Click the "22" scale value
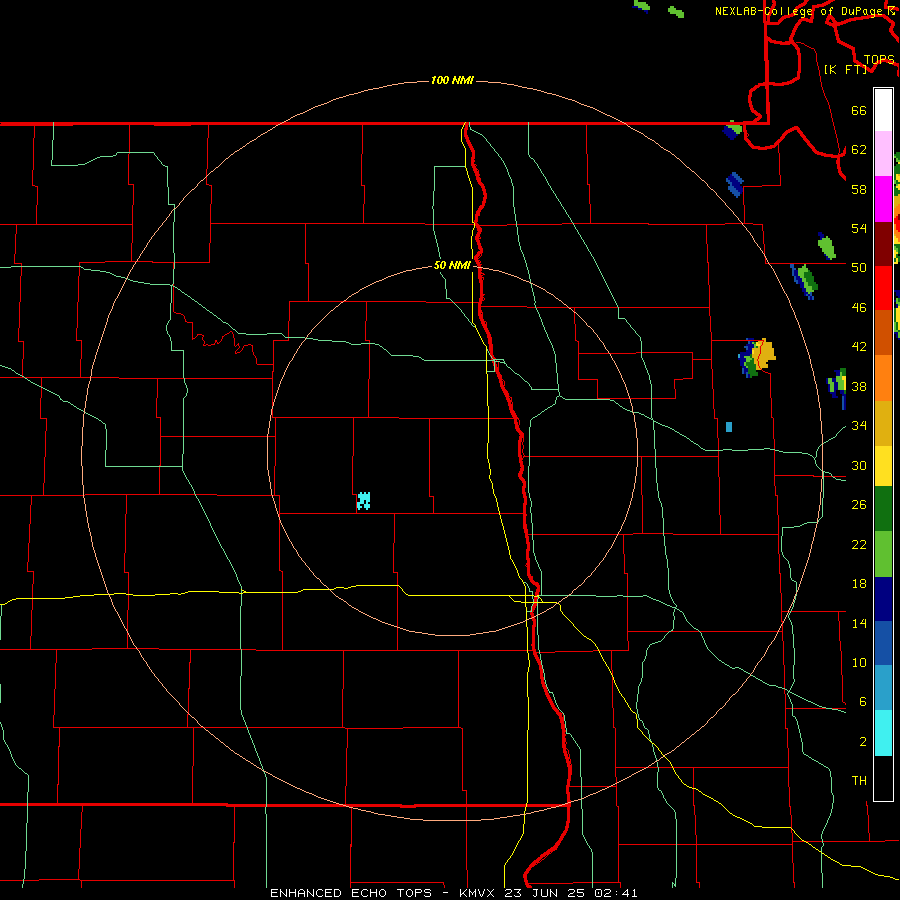The height and width of the screenshot is (900, 900). pos(859,544)
